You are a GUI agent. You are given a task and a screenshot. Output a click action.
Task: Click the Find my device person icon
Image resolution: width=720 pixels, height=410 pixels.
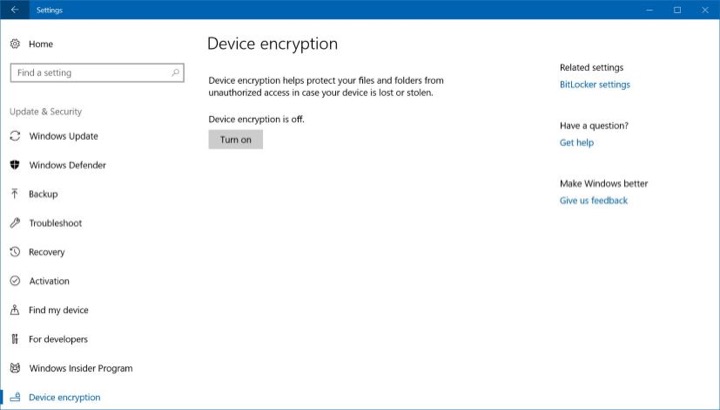coord(15,310)
